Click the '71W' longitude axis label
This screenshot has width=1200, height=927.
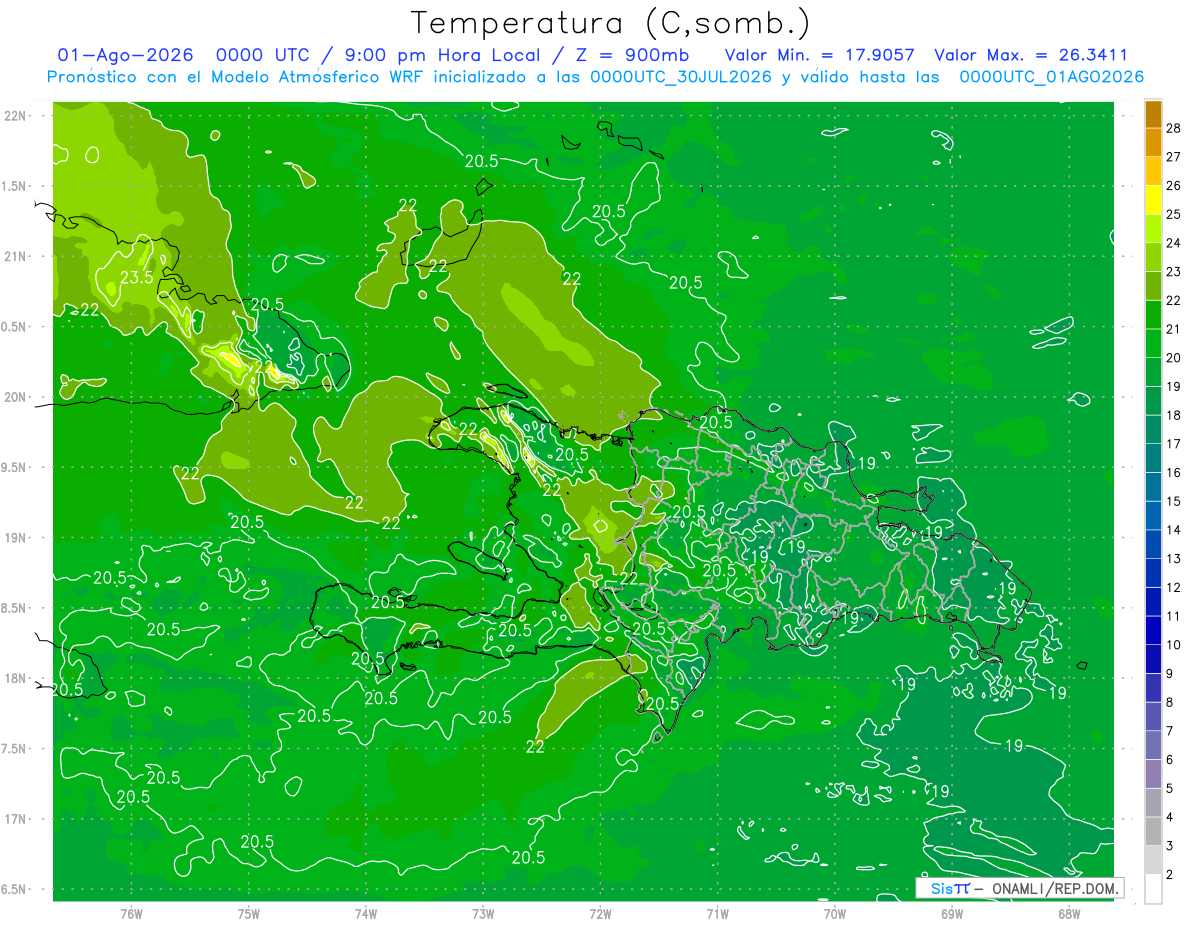tap(717, 914)
